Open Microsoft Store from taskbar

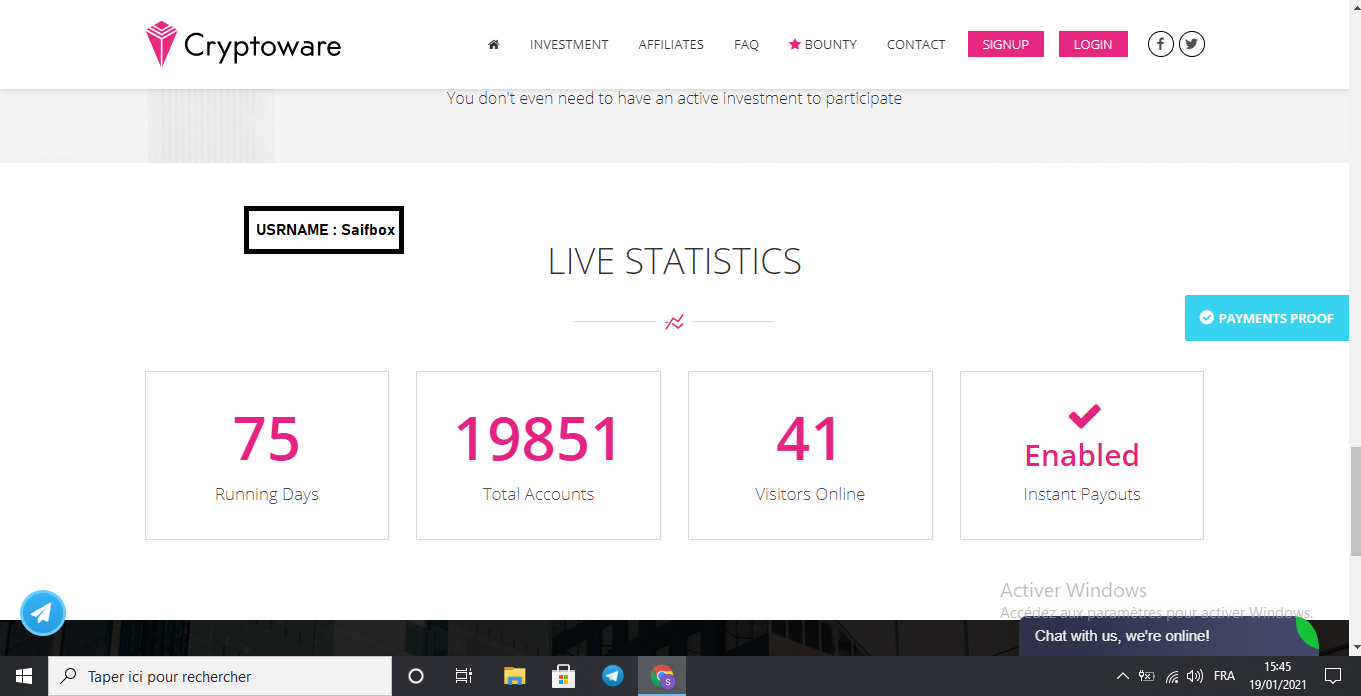[563, 676]
